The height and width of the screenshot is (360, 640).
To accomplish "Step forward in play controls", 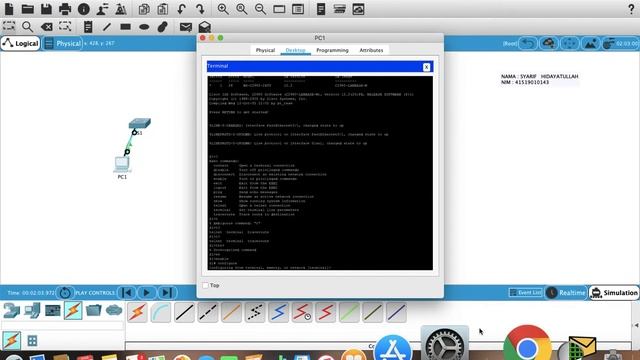I will point(166,293).
